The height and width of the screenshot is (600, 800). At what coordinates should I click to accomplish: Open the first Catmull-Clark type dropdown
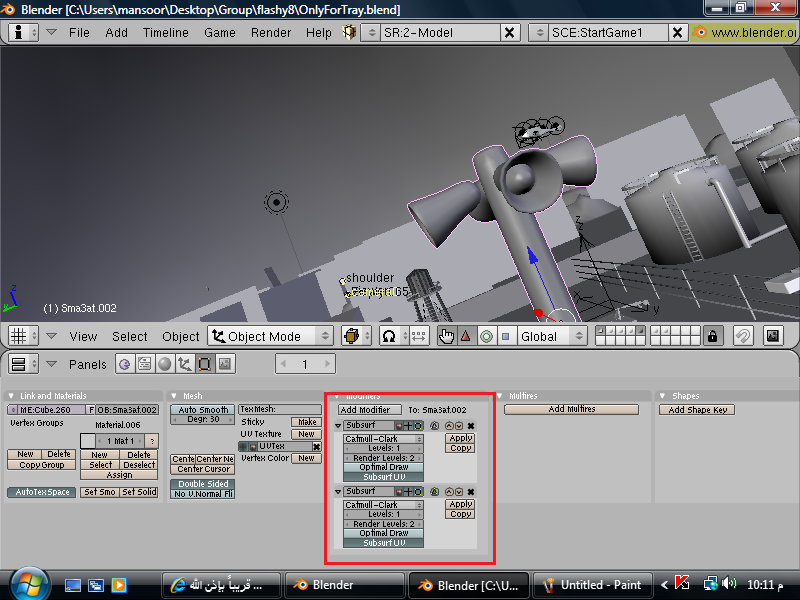click(x=384, y=439)
